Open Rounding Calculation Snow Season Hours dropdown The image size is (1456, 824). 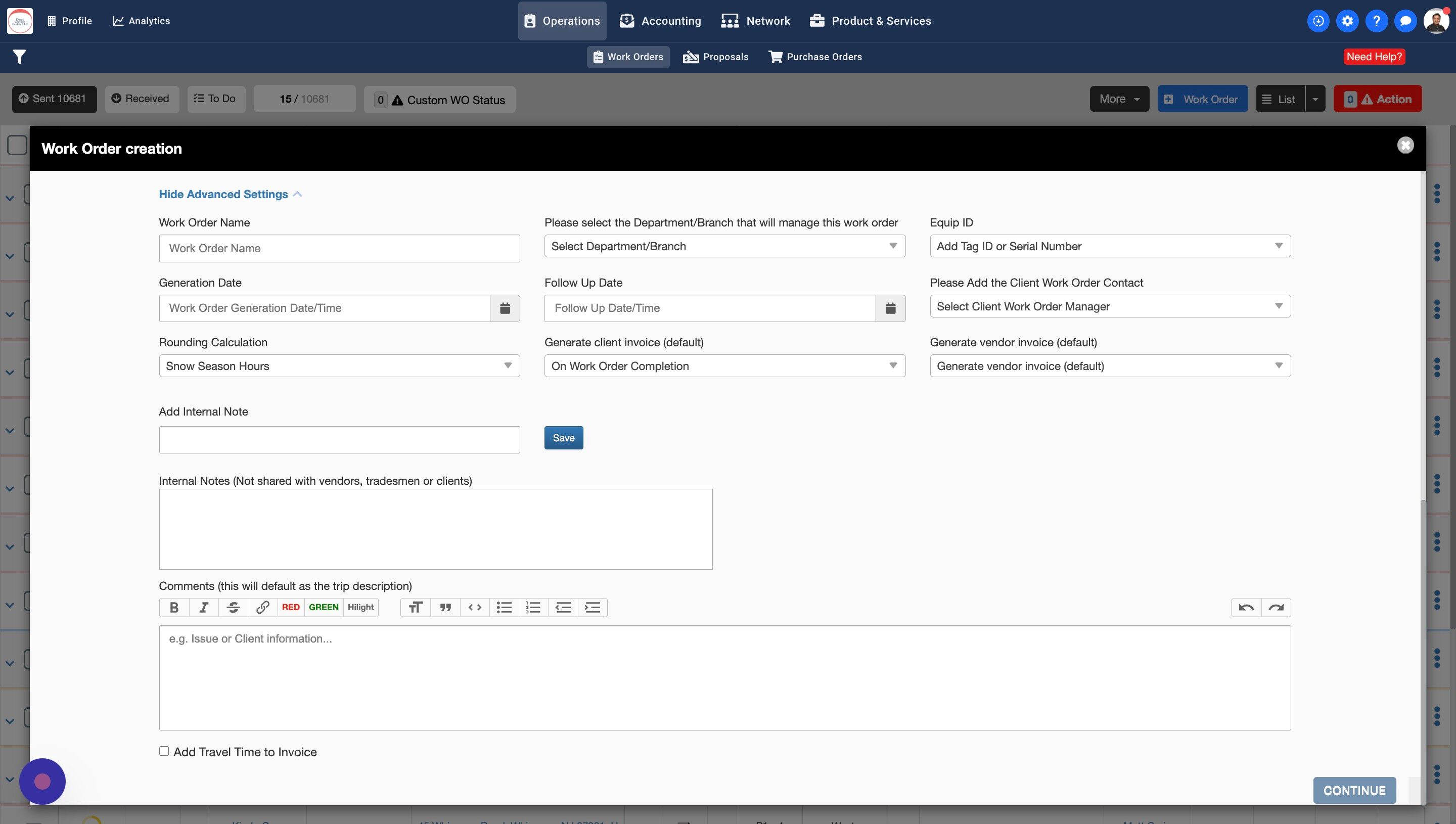coord(339,365)
